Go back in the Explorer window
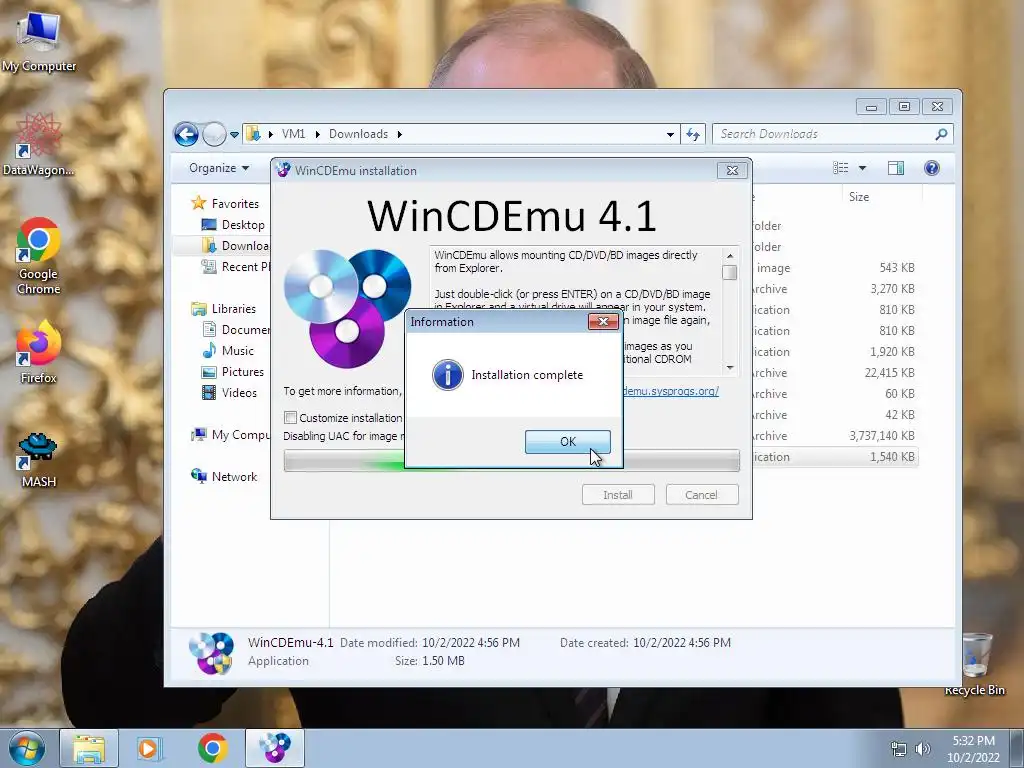 click(186, 135)
